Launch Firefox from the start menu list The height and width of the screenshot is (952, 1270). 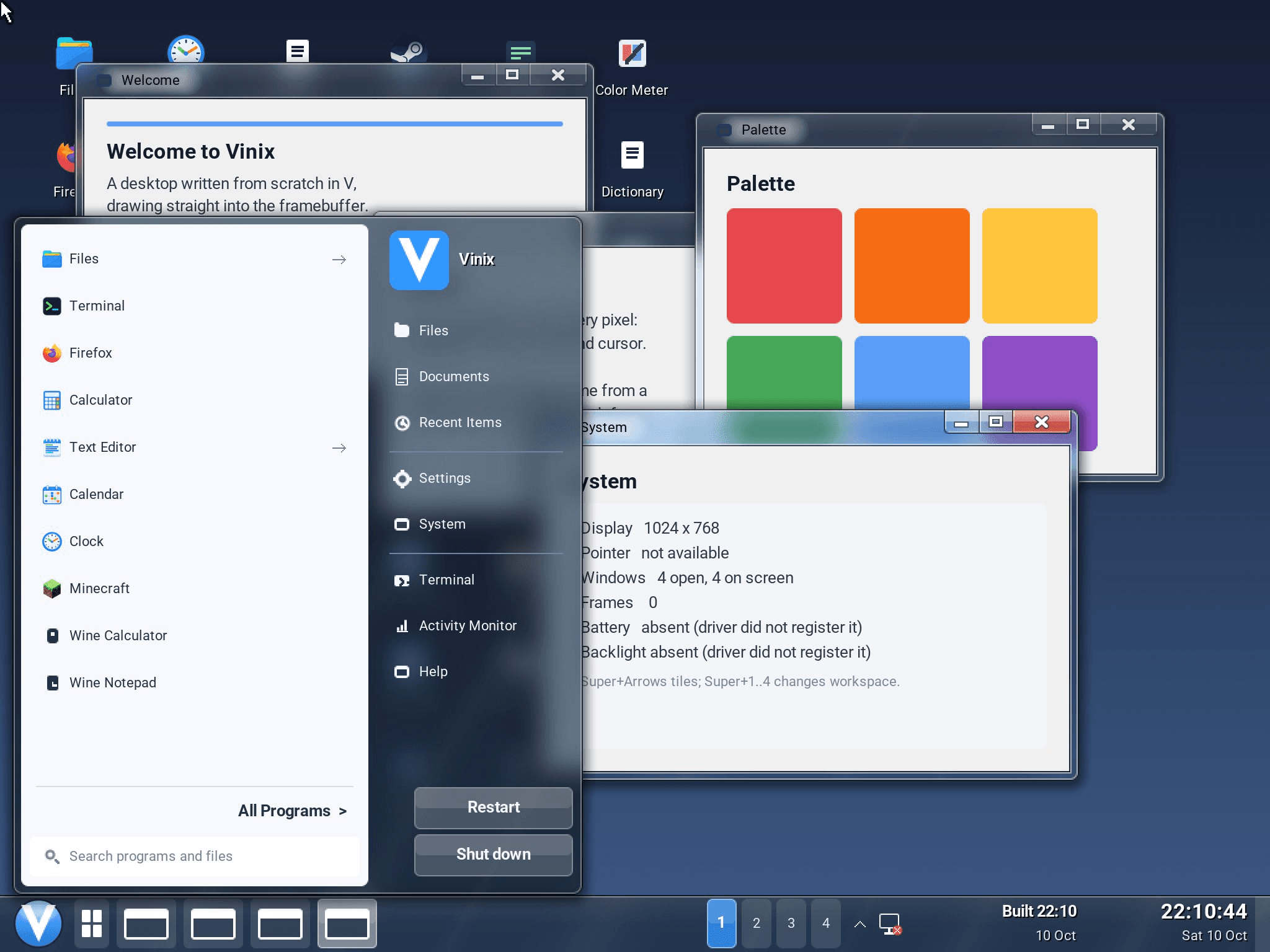195,353
